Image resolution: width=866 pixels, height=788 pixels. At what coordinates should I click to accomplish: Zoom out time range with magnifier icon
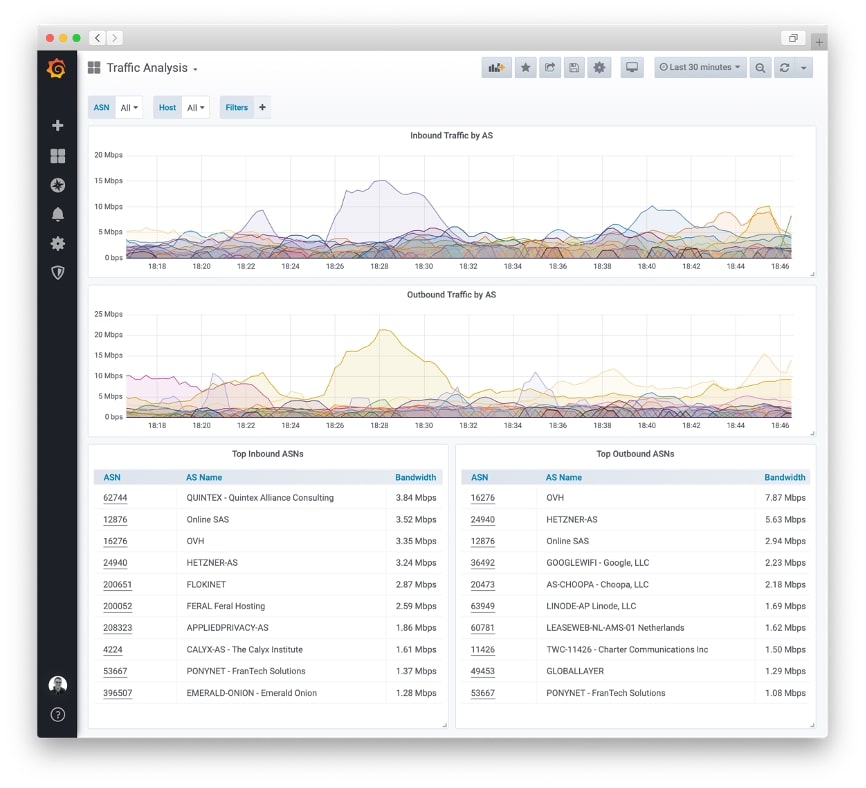(x=760, y=67)
